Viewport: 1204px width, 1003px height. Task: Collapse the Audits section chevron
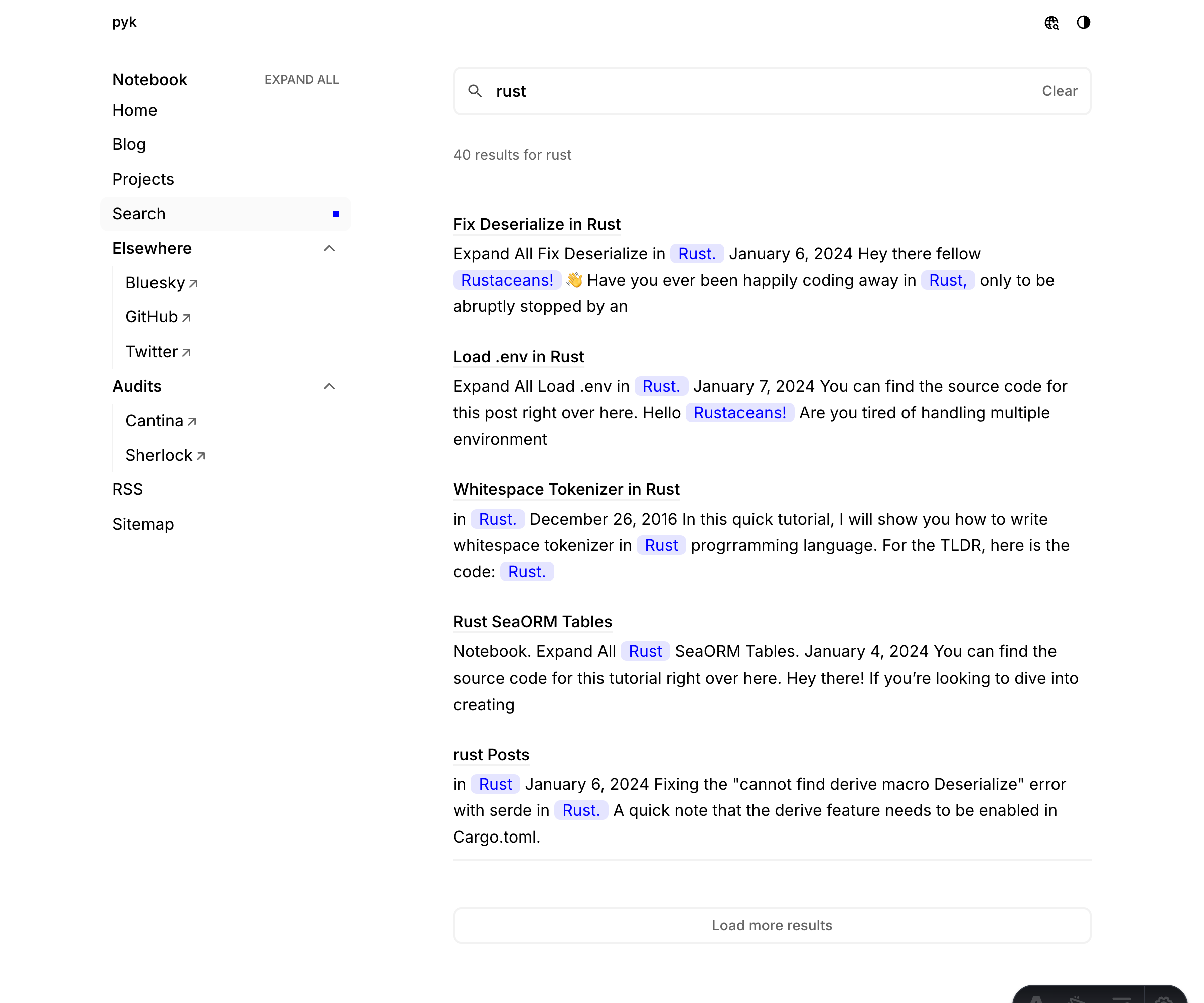coord(329,386)
